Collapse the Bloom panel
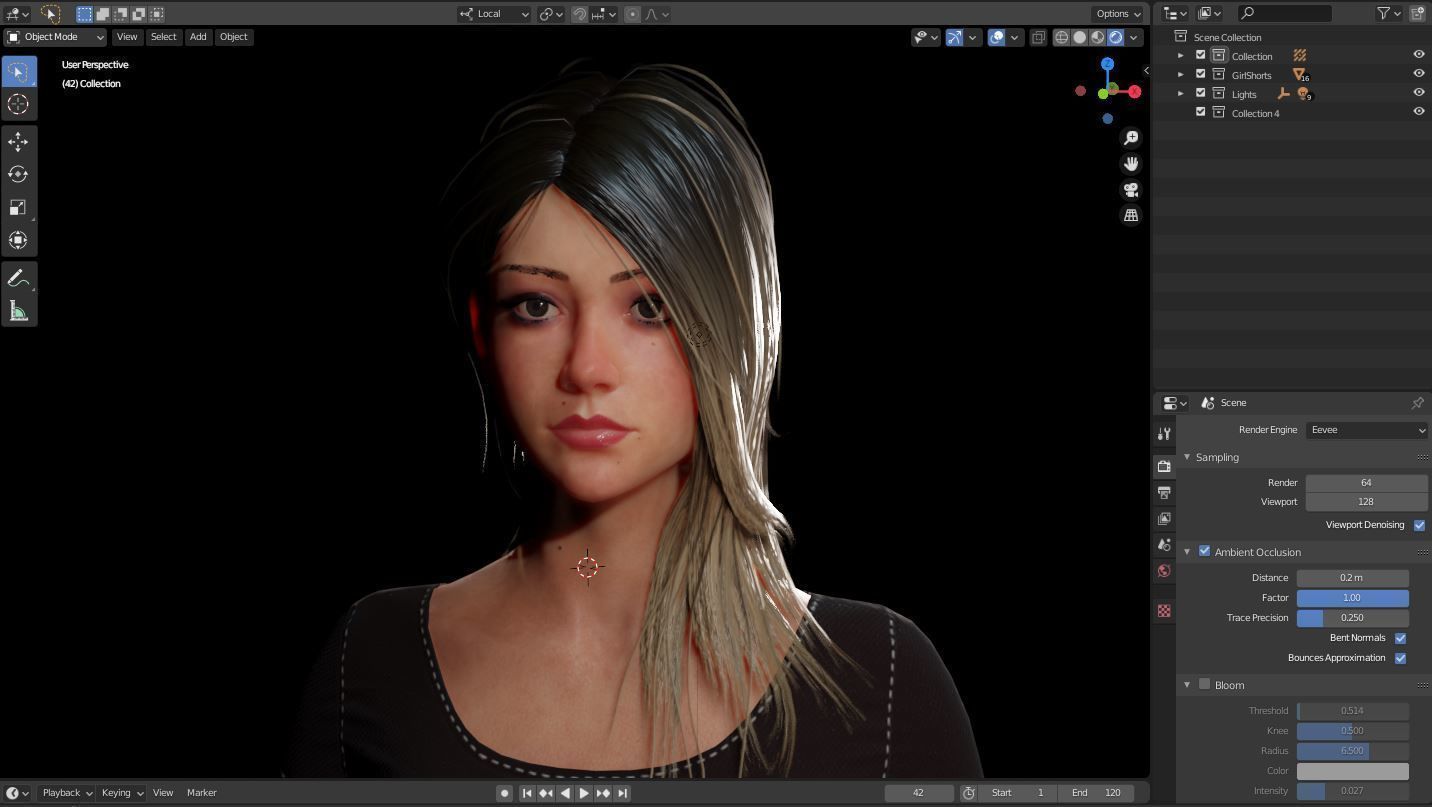Screen dimensions: 1432x807 pos(1187,685)
